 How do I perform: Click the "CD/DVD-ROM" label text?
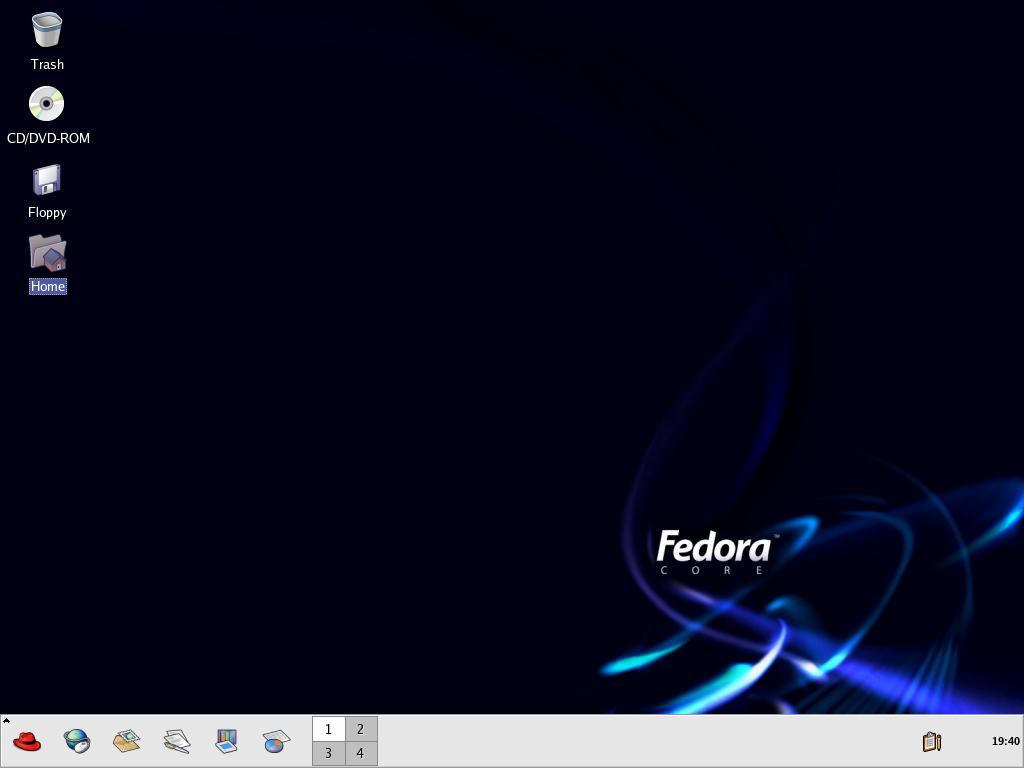(48, 138)
